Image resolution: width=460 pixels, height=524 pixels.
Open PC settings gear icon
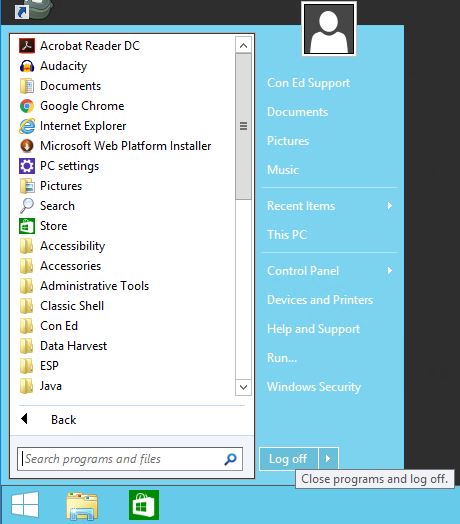(x=27, y=166)
